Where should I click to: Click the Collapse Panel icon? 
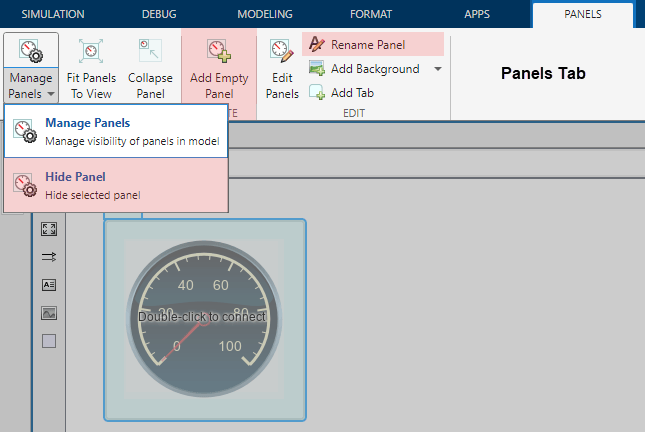point(150,51)
